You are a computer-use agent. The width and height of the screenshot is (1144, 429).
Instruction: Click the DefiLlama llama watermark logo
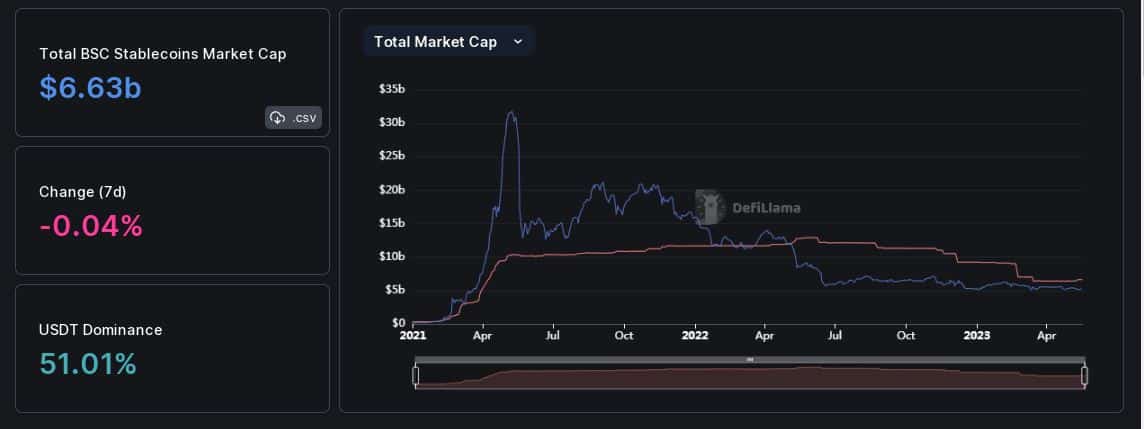708,207
